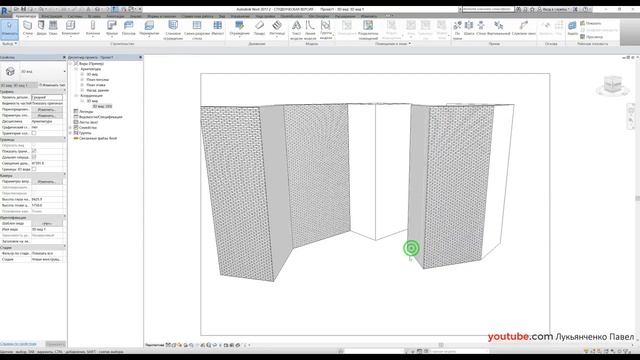Screen dimensions: 640x360
Task: Select the Component (Компонент) tool
Action: tap(71, 28)
